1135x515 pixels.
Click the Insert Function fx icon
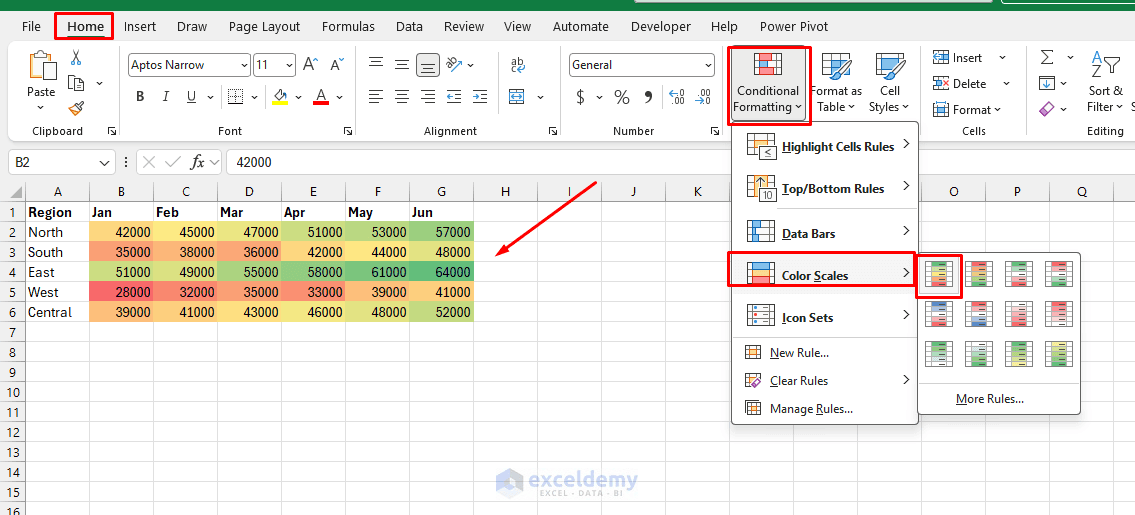click(197, 162)
